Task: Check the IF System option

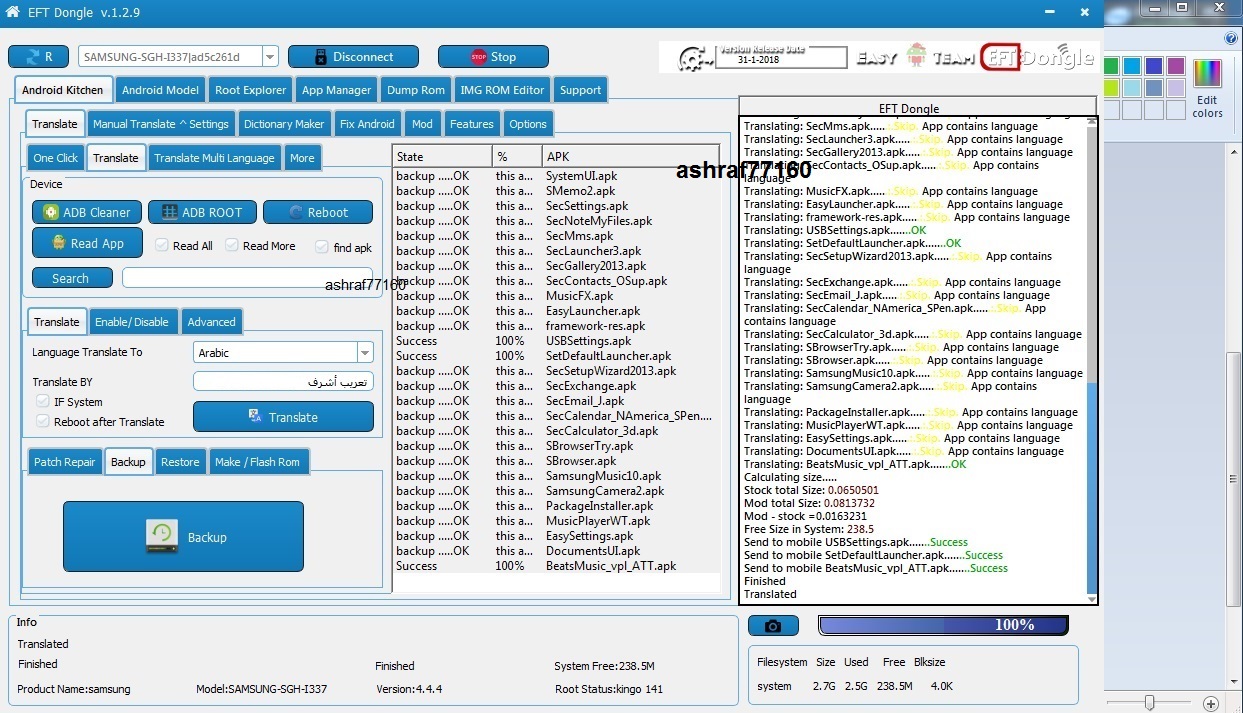Action: click(x=43, y=401)
